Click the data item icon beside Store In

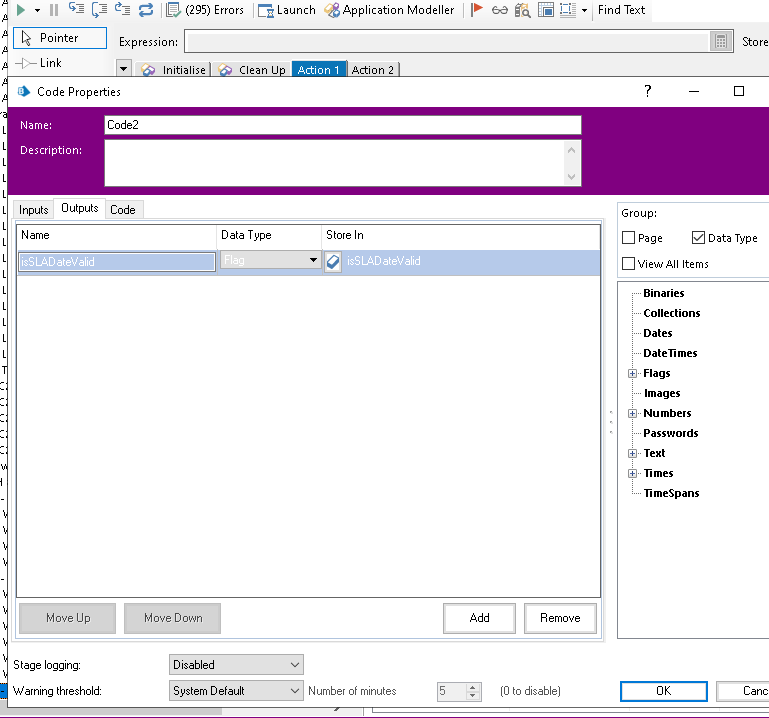click(333, 262)
